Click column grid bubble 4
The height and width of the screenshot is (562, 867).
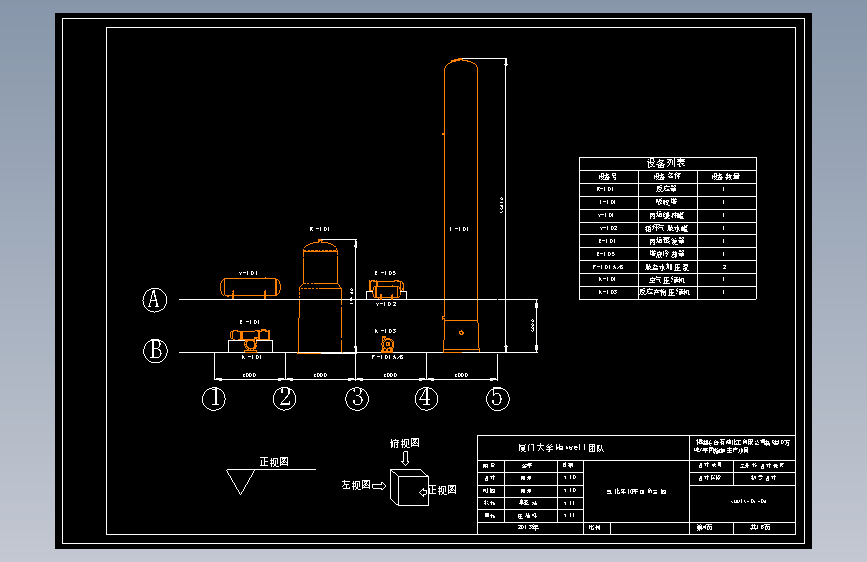coord(426,398)
